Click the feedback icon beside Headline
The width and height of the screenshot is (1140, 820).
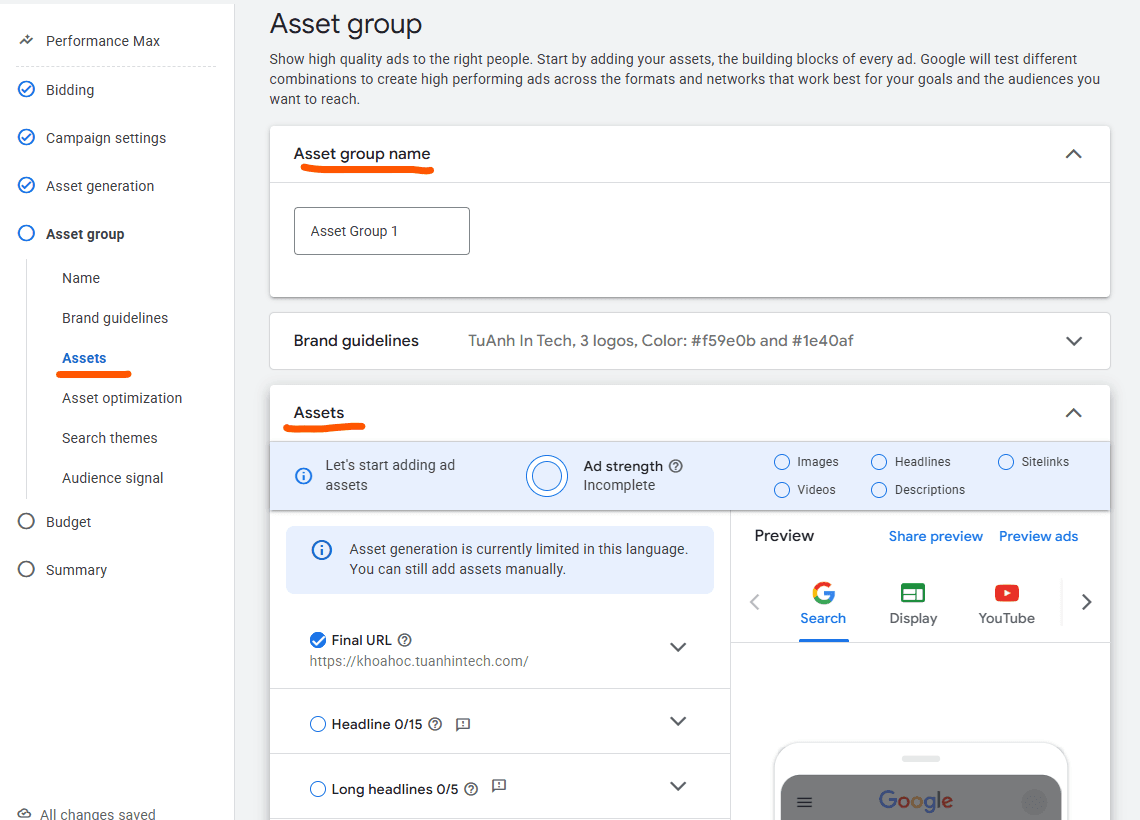click(x=462, y=723)
